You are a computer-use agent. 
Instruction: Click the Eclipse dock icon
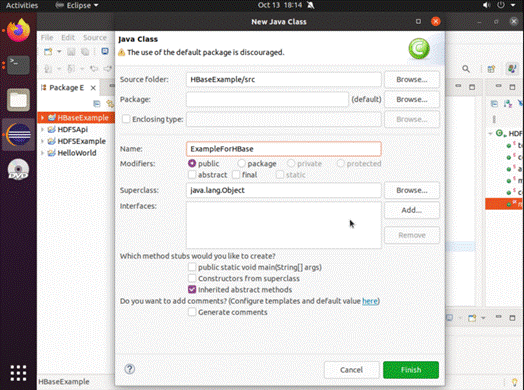[18, 134]
